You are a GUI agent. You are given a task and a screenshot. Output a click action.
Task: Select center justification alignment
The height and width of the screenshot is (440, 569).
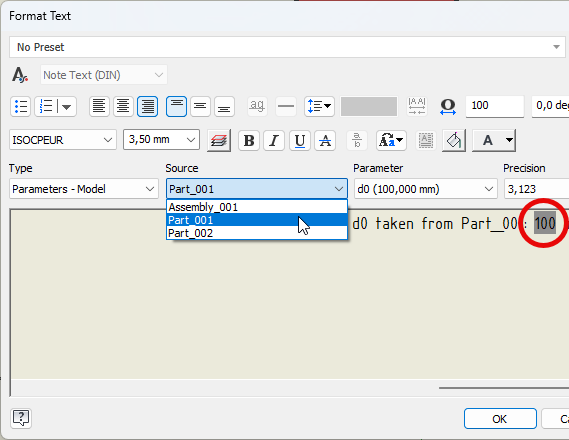pos(123,107)
